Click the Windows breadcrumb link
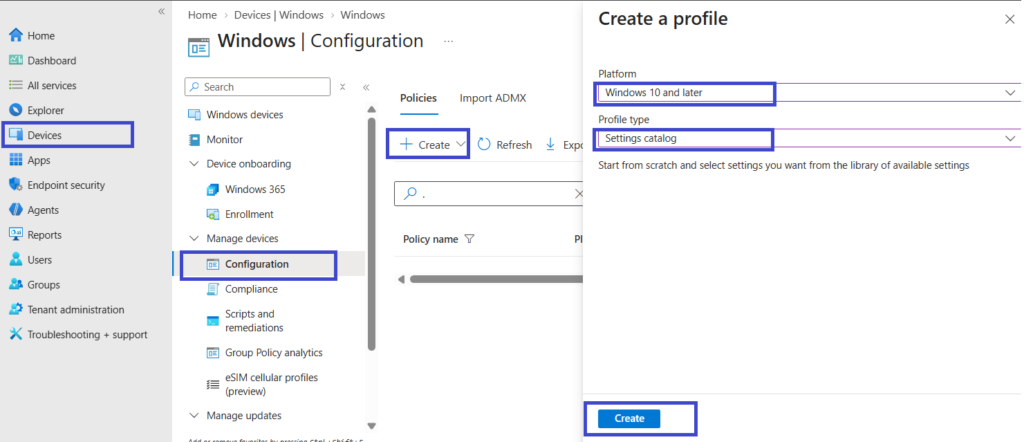 tap(362, 14)
